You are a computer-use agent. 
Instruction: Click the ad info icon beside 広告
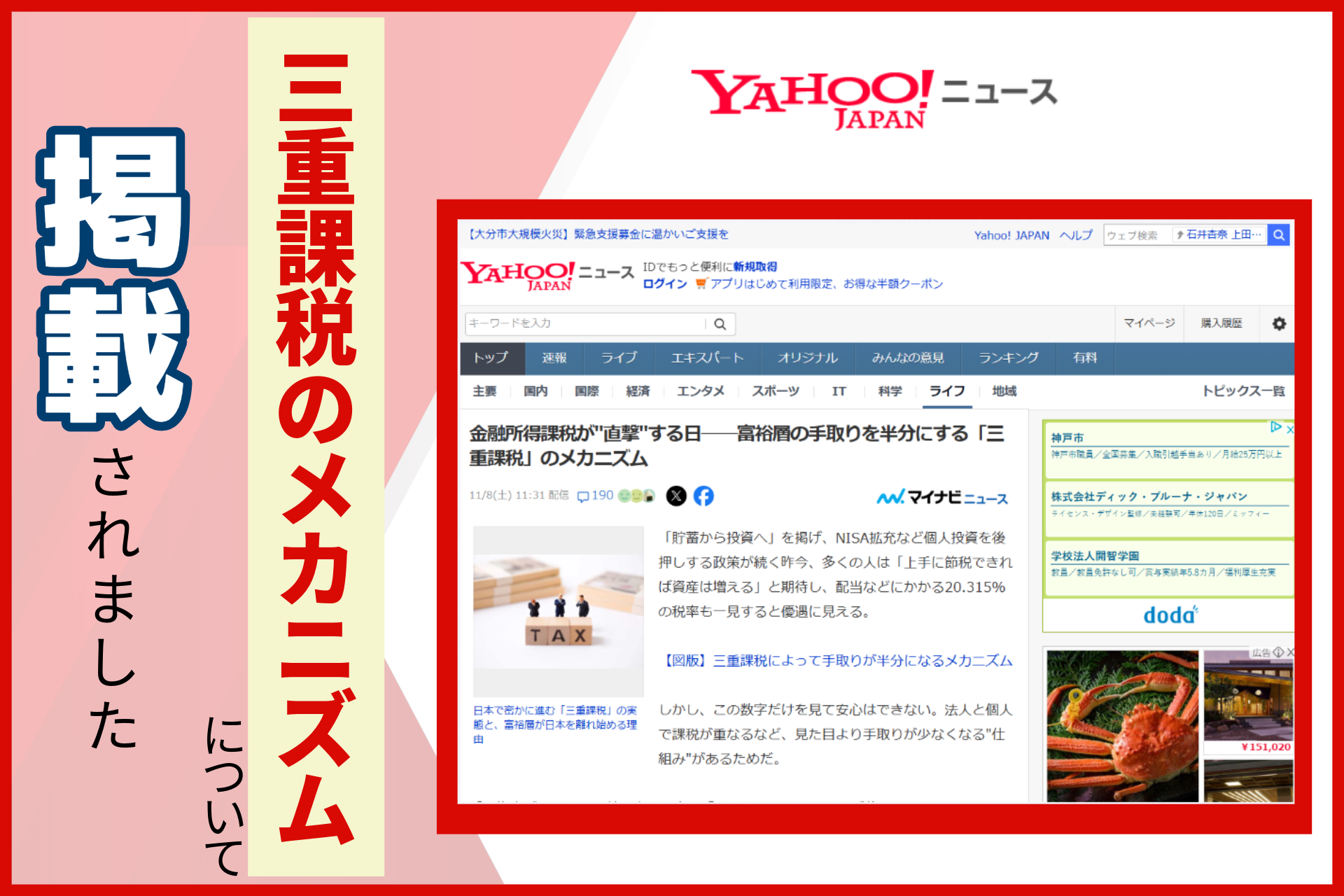click(1279, 652)
